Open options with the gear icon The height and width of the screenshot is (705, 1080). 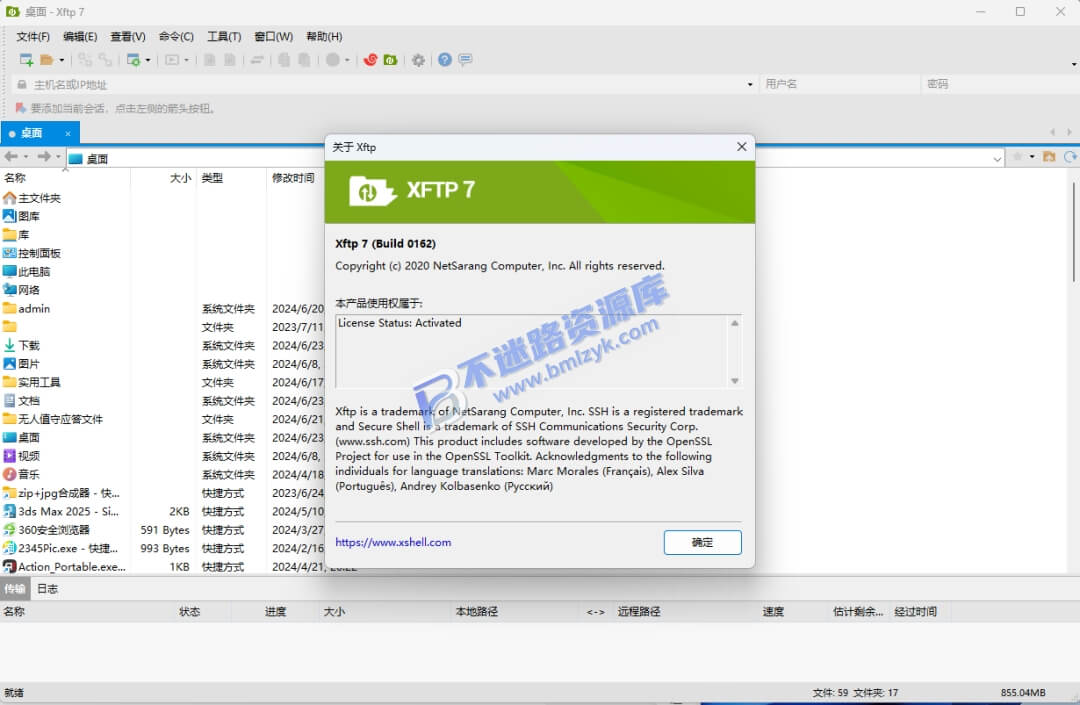(418, 60)
